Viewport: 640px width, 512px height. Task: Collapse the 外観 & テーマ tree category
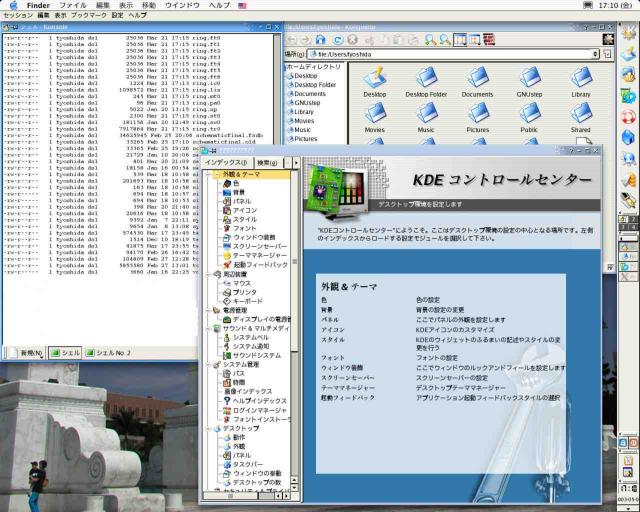209,174
